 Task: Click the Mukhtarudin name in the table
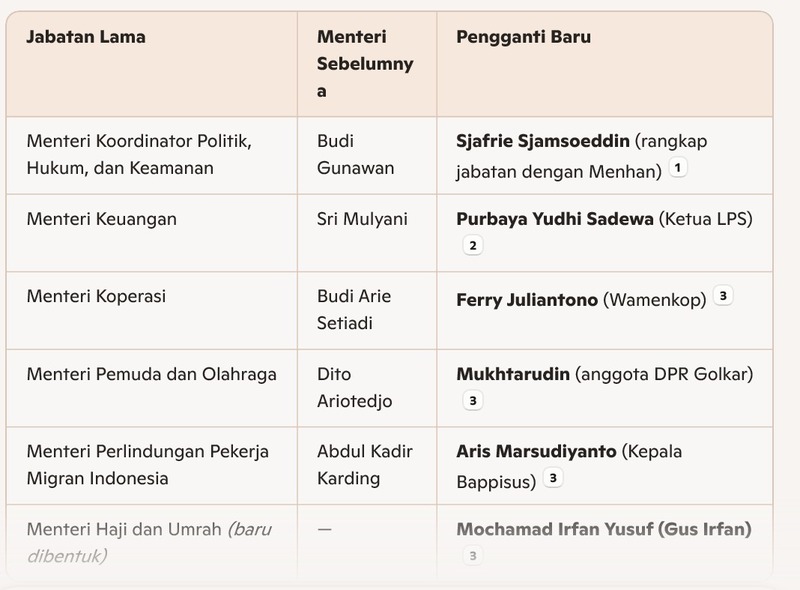[x=513, y=374]
